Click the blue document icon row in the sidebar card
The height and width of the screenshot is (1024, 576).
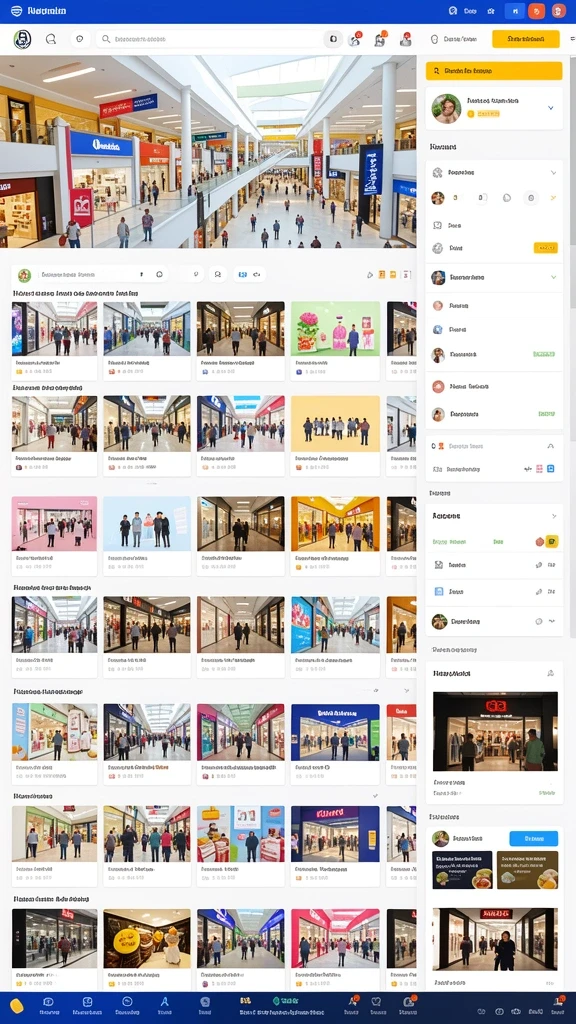click(494, 591)
